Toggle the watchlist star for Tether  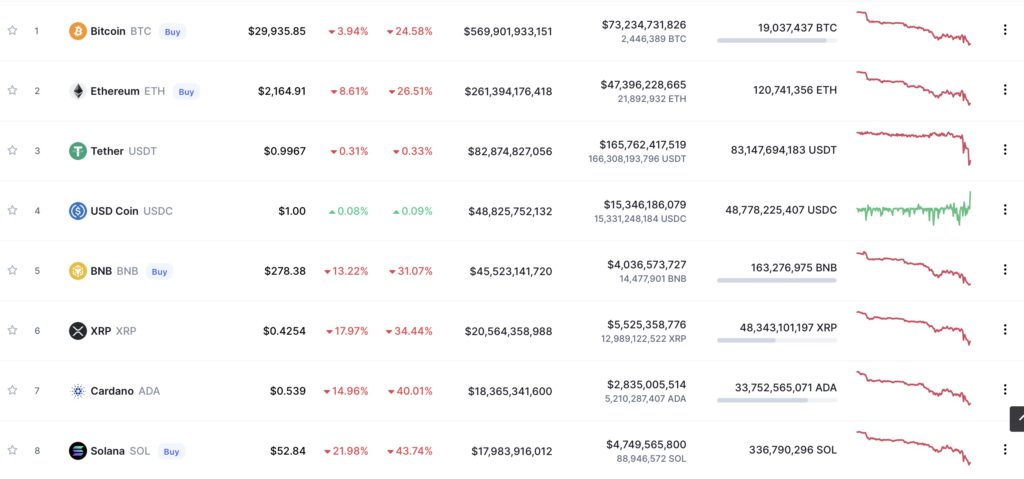12,151
